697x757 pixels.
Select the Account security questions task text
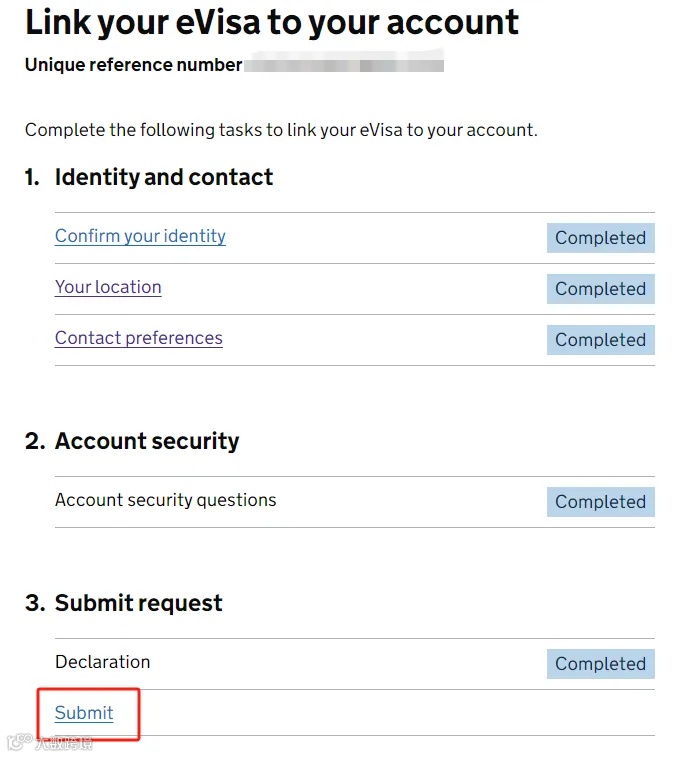tap(165, 500)
